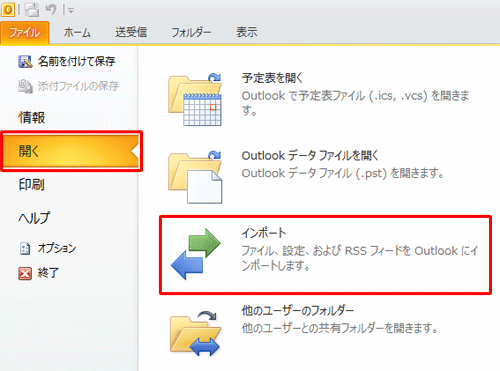Click the Outlook application icon in title bar
The image size is (500, 371).
(x=8, y=9)
